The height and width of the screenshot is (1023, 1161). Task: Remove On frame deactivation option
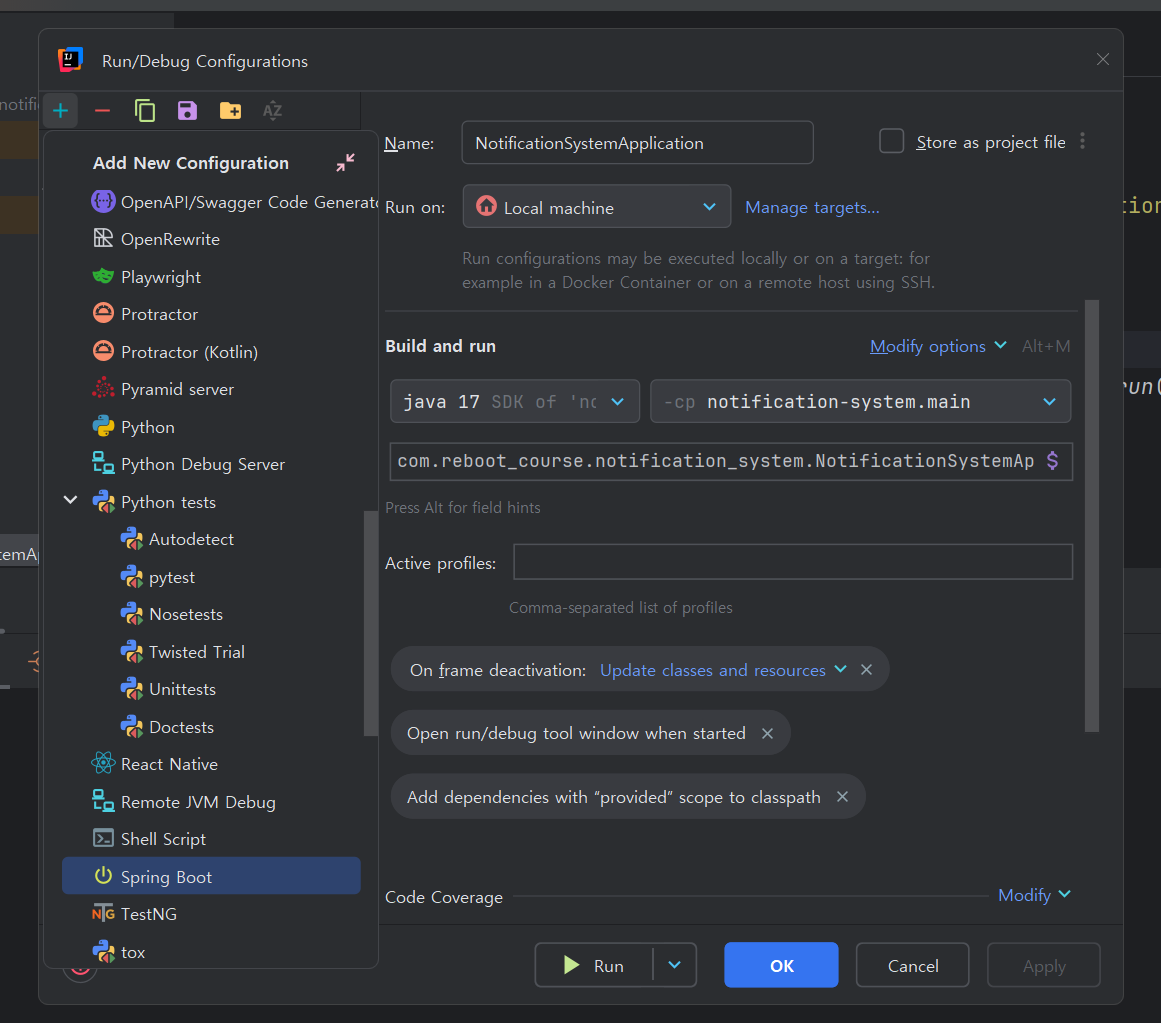pos(866,670)
